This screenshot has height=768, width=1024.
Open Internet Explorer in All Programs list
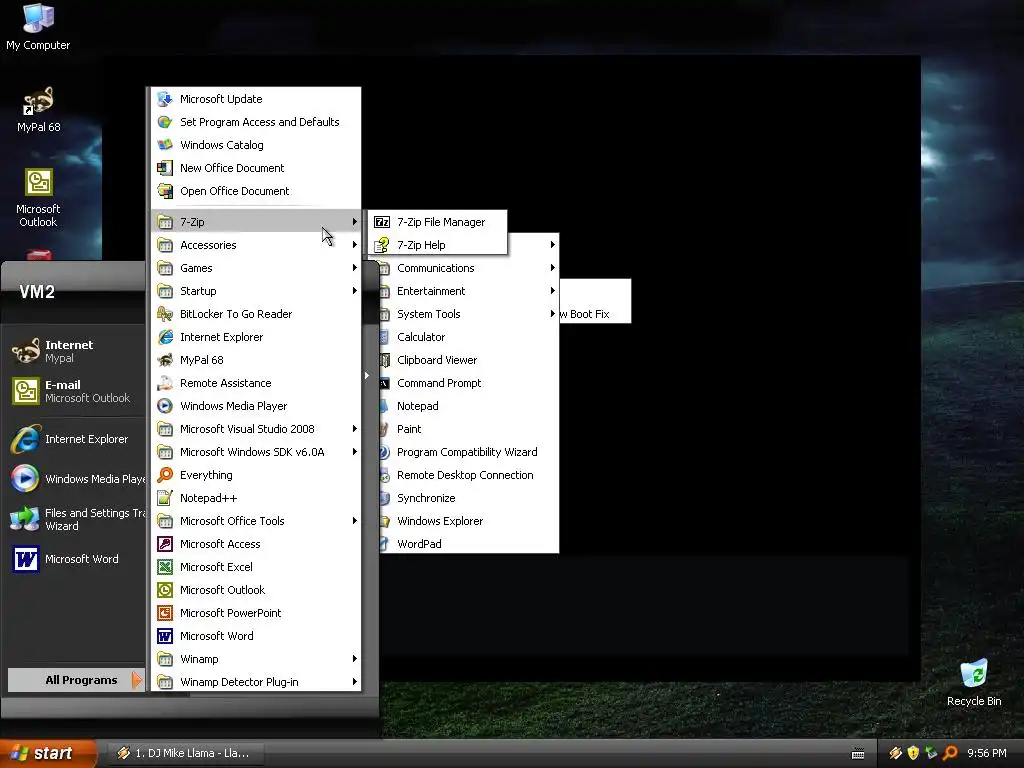pos(256,337)
